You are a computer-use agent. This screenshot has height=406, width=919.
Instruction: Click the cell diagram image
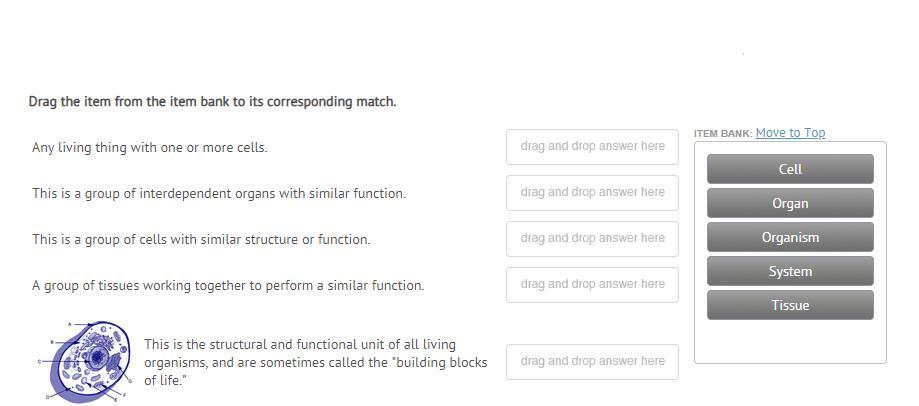(90, 361)
